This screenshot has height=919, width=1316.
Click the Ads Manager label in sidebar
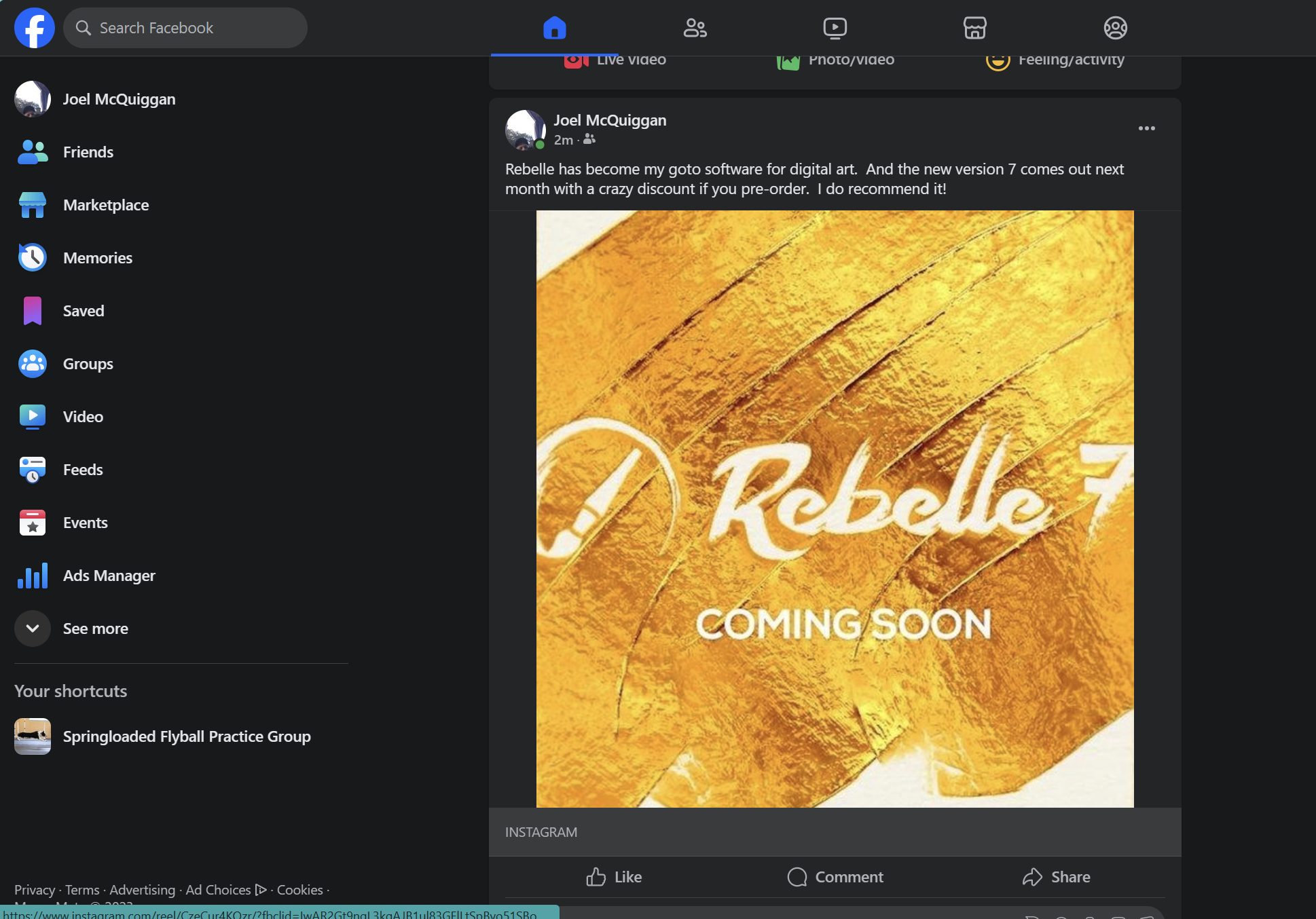point(109,576)
